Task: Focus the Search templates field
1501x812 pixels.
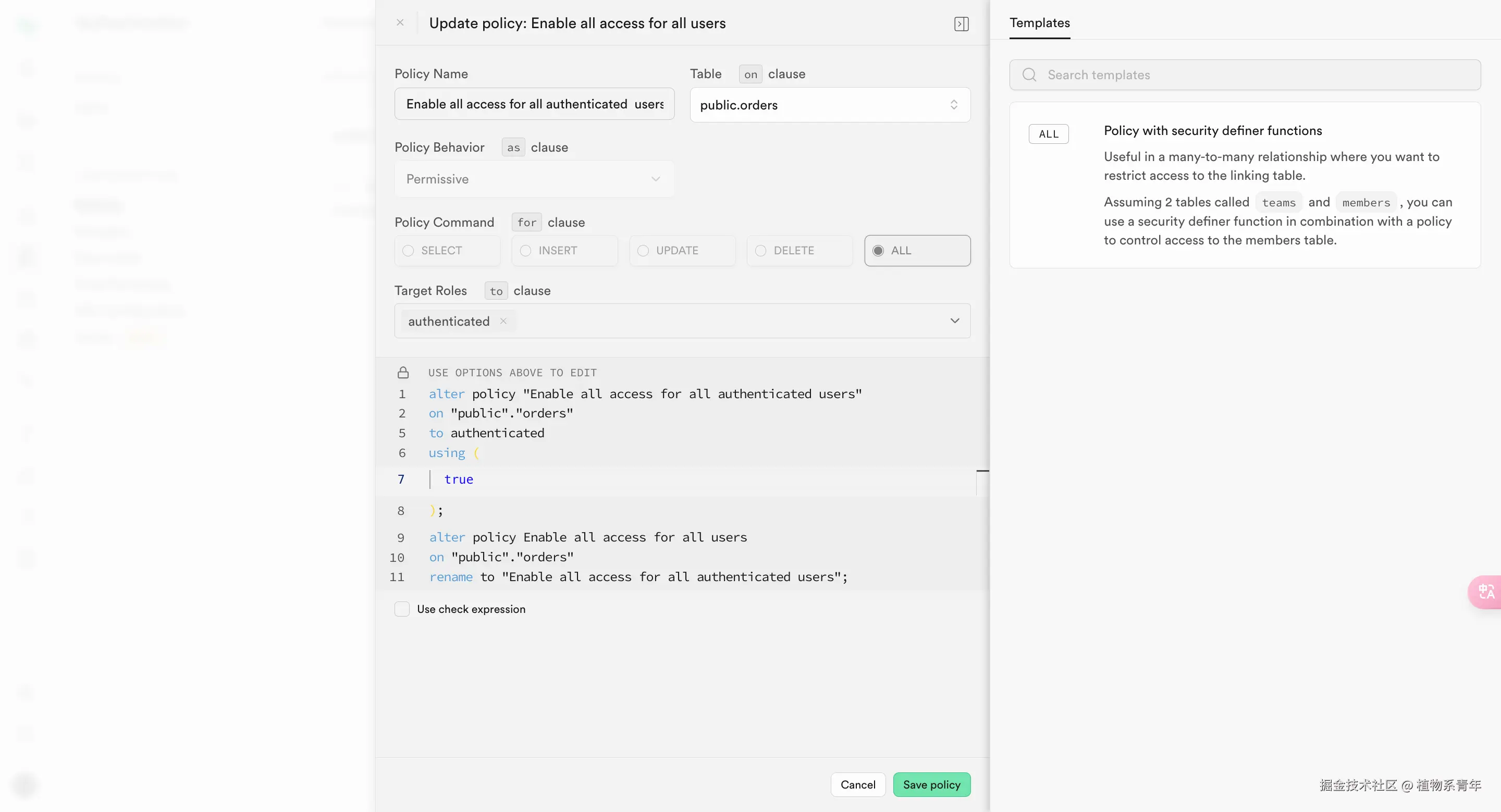Action: point(1259,75)
